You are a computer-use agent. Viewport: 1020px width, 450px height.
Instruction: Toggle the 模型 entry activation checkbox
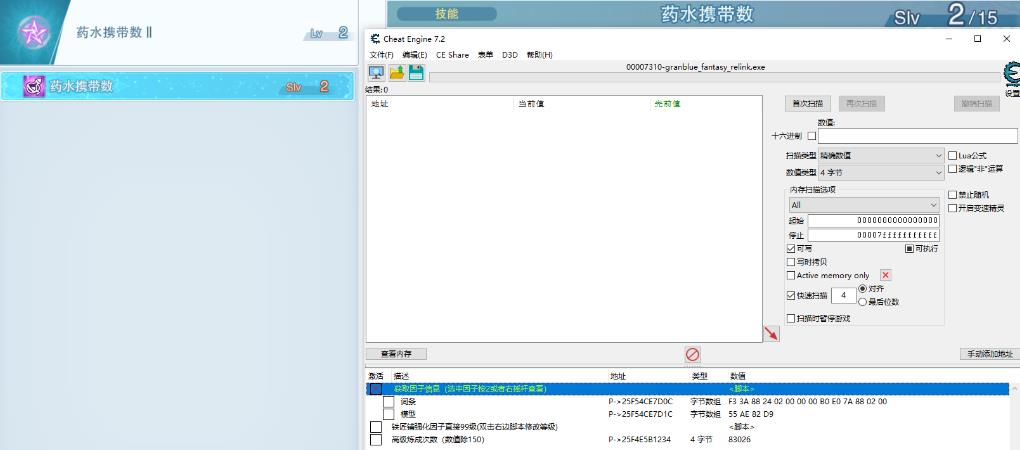coord(388,414)
